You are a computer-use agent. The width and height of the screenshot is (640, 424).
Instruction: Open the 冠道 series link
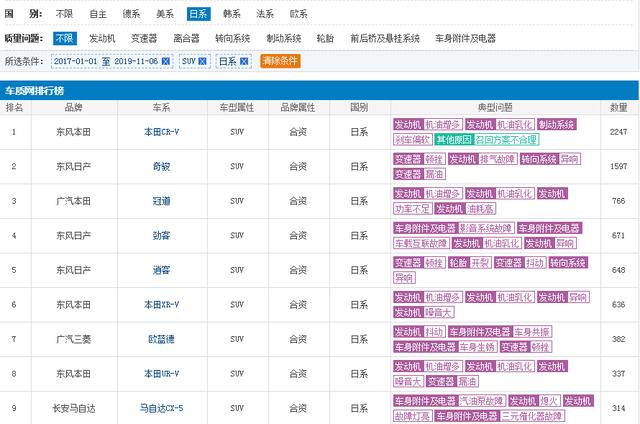[x=162, y=201]
